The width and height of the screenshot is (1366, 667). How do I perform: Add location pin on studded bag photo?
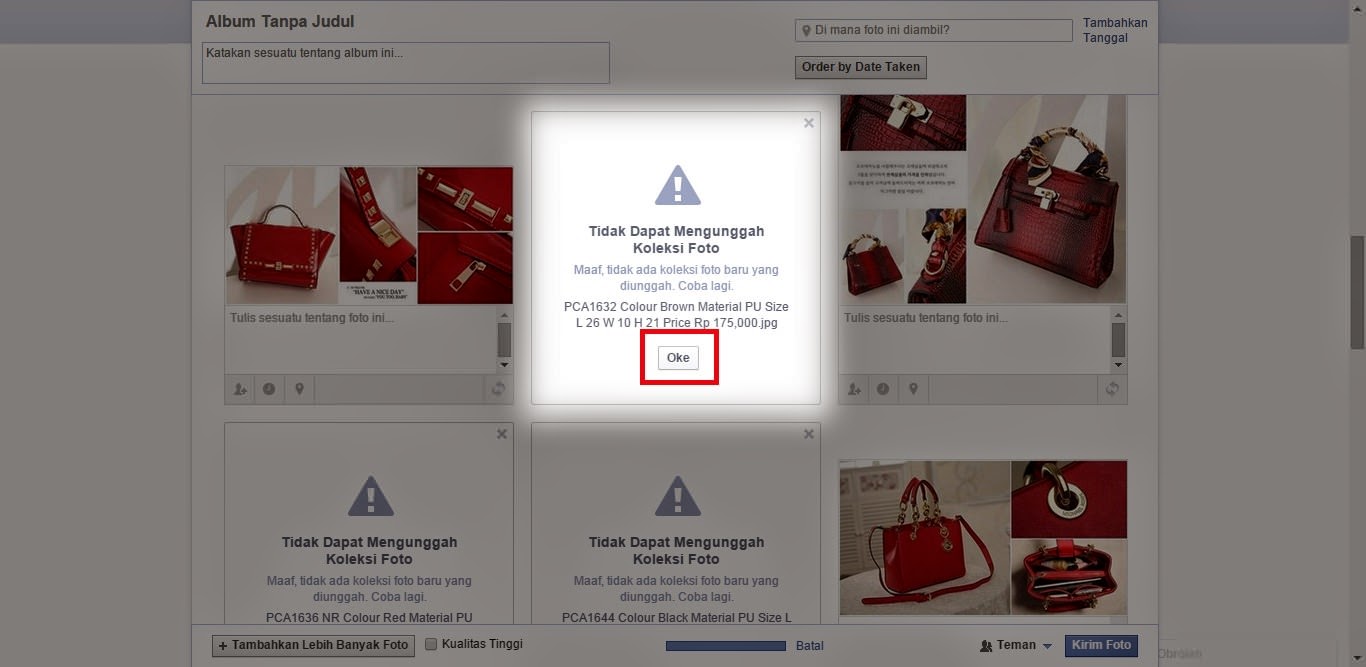(299, 390)
